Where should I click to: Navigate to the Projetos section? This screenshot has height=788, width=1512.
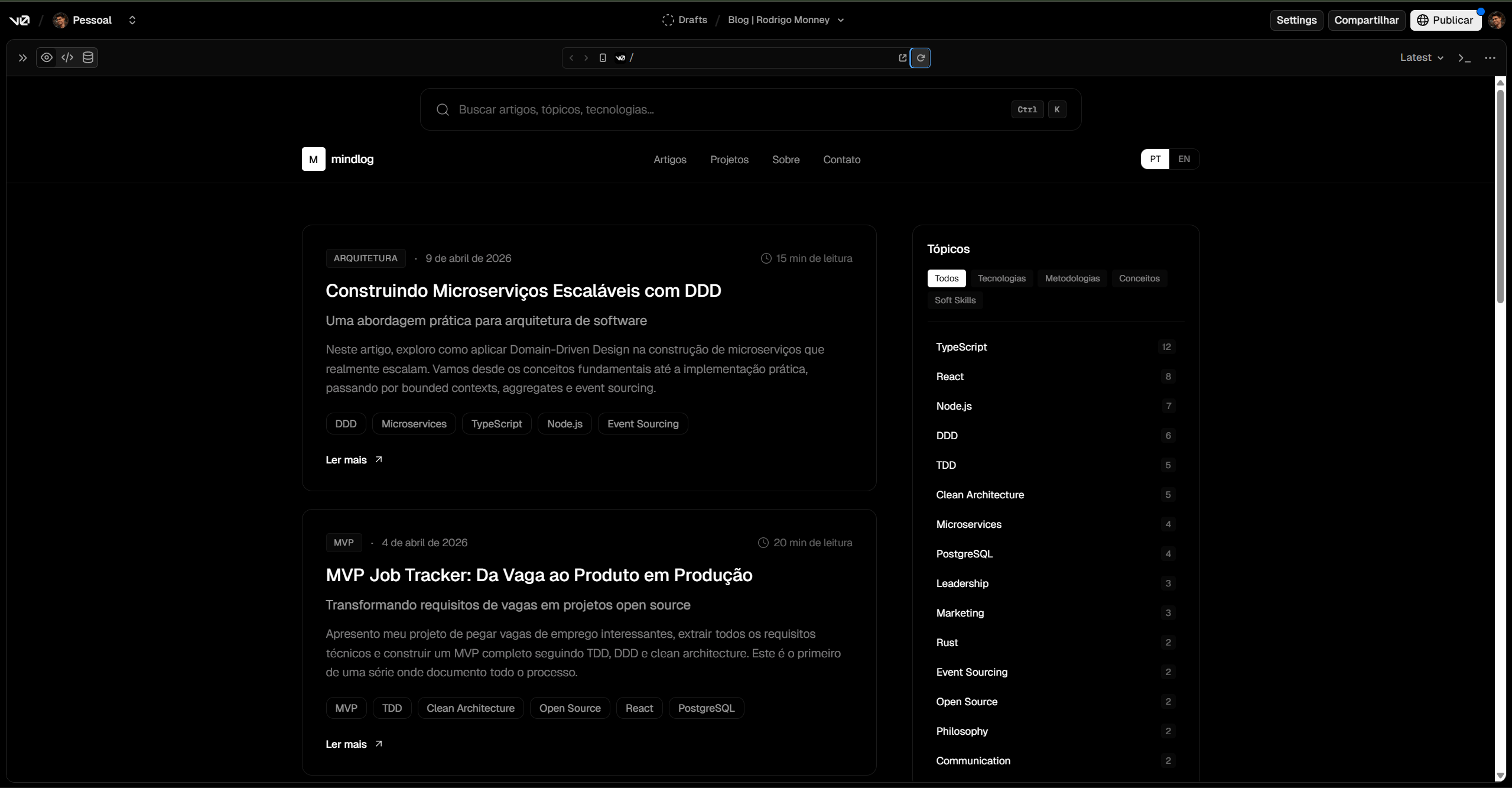[729, 159]
